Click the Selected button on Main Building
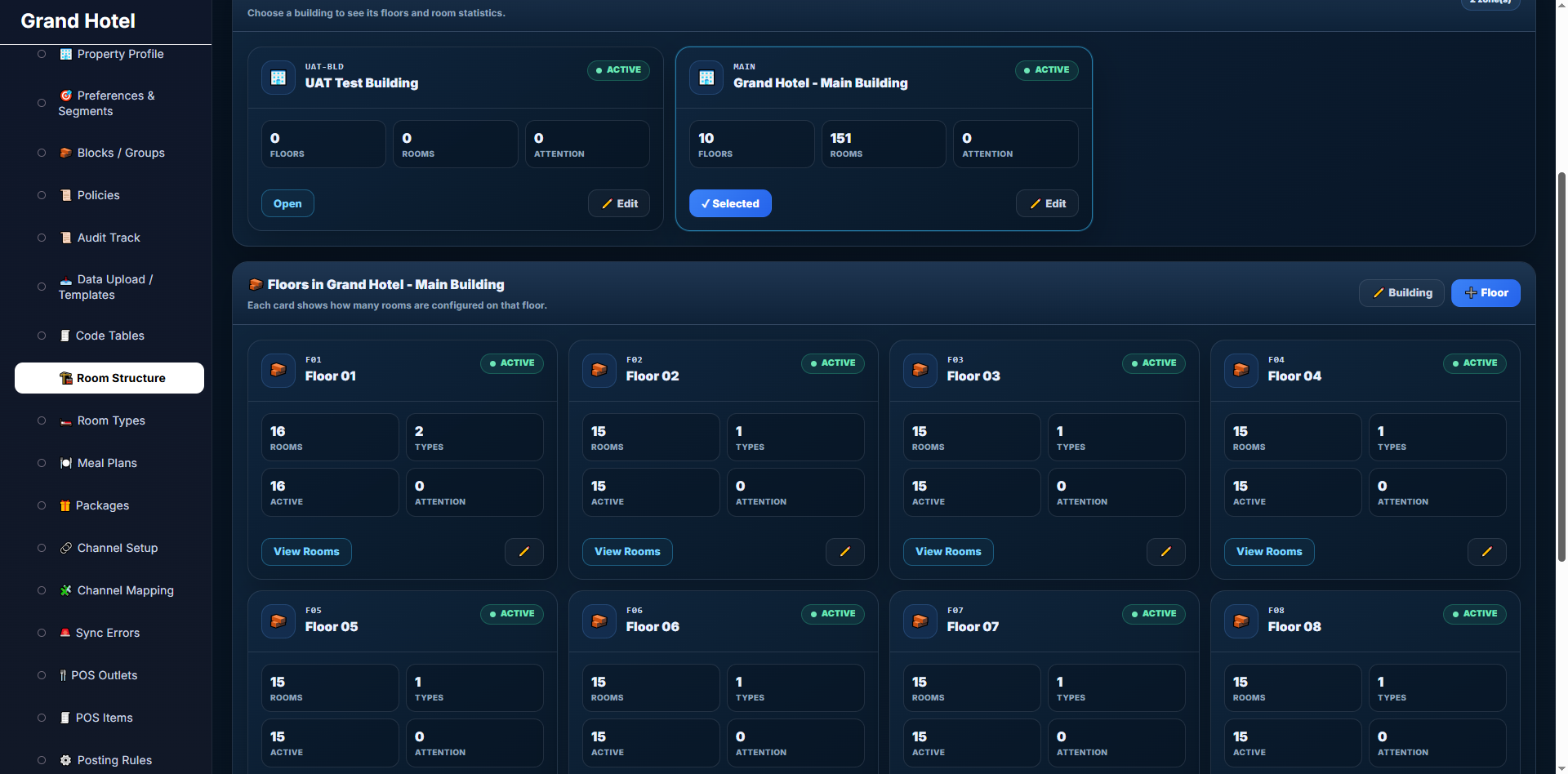1568x774 pixels. 730,203
